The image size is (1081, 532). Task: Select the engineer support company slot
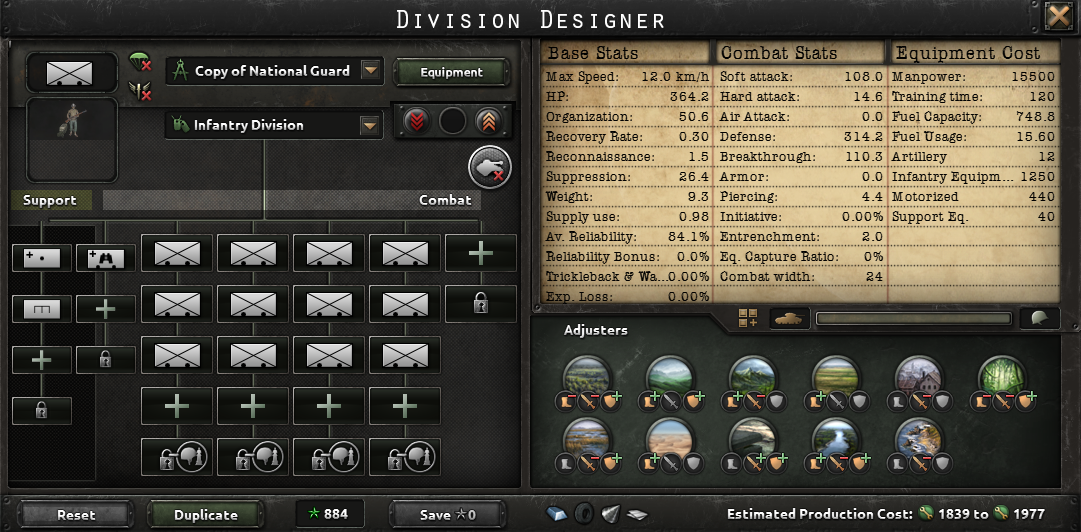coord(42,309)
